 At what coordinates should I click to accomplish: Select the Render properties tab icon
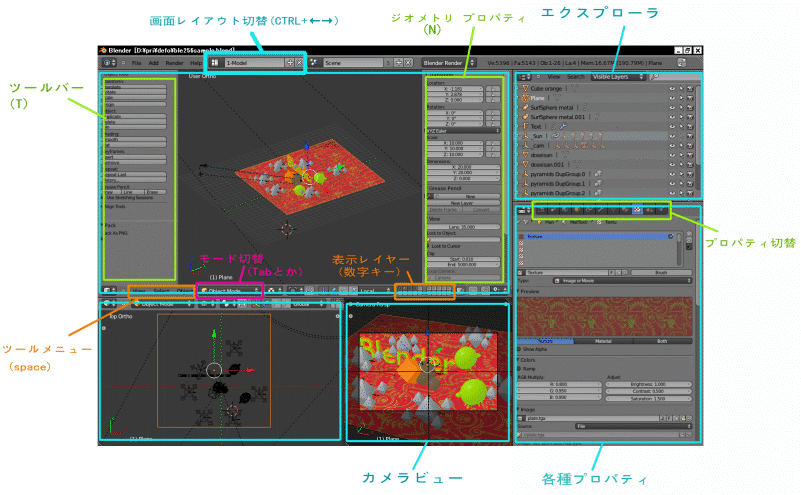click(540, 210)
